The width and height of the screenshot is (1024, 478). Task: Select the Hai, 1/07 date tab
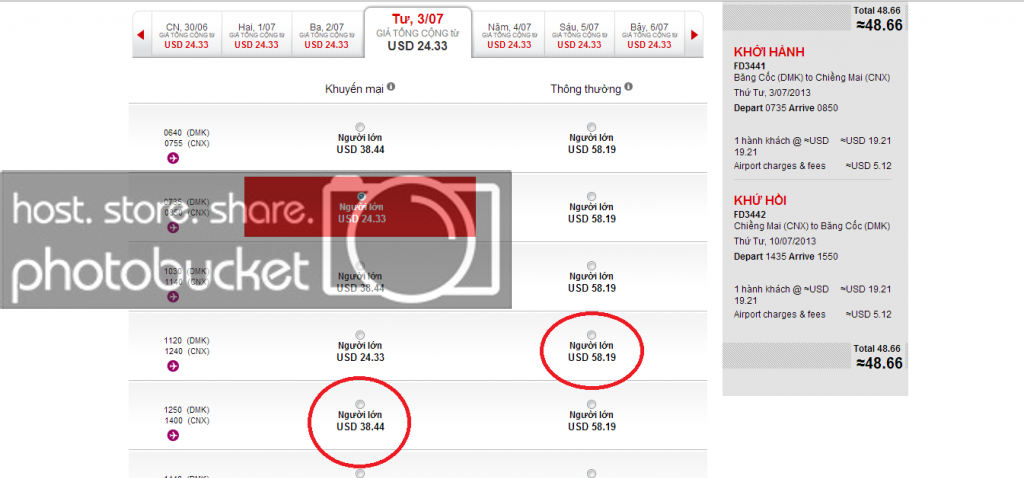point(256,35)
